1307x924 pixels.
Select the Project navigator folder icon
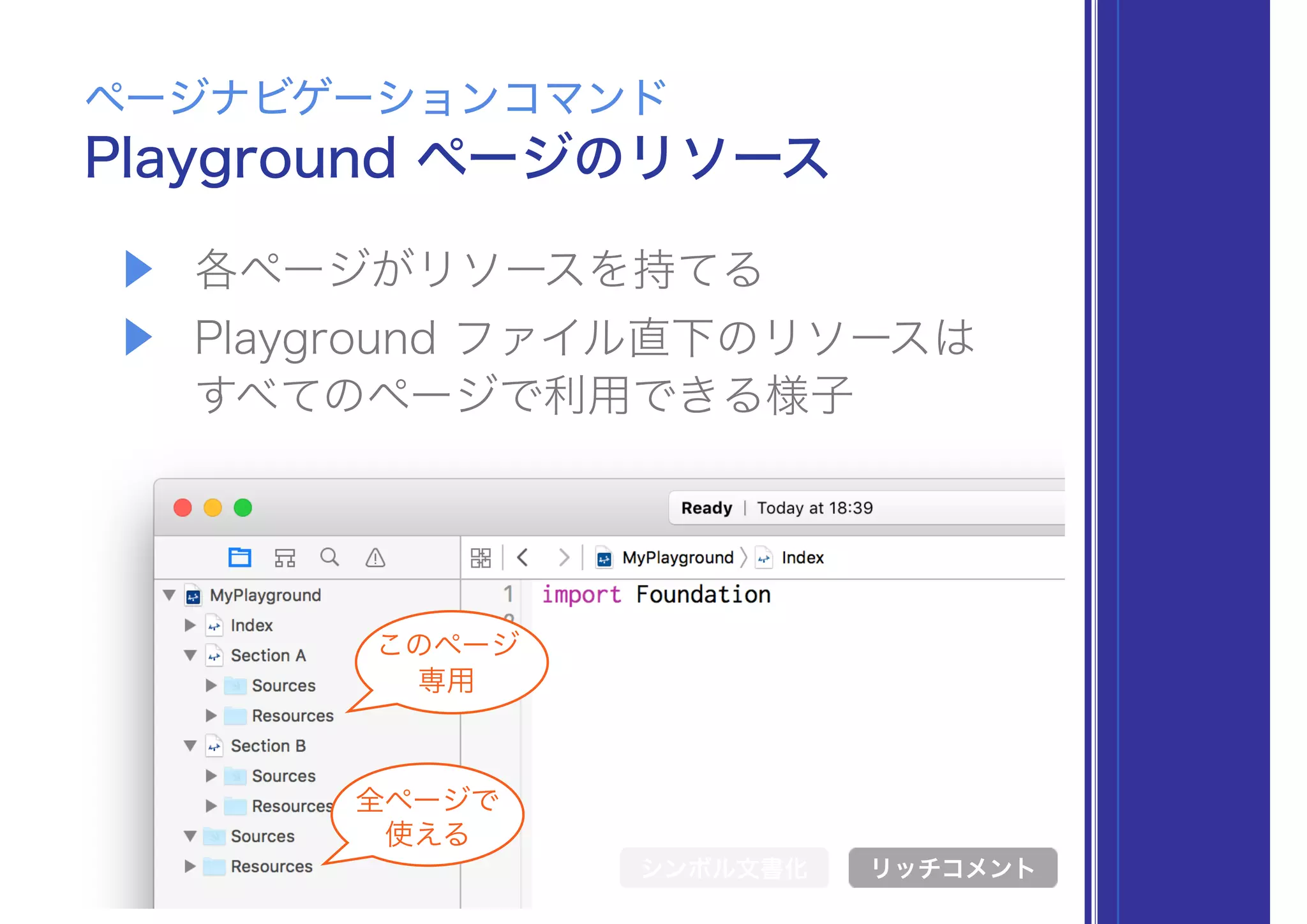pyautogui.click(x=240, y=558)
